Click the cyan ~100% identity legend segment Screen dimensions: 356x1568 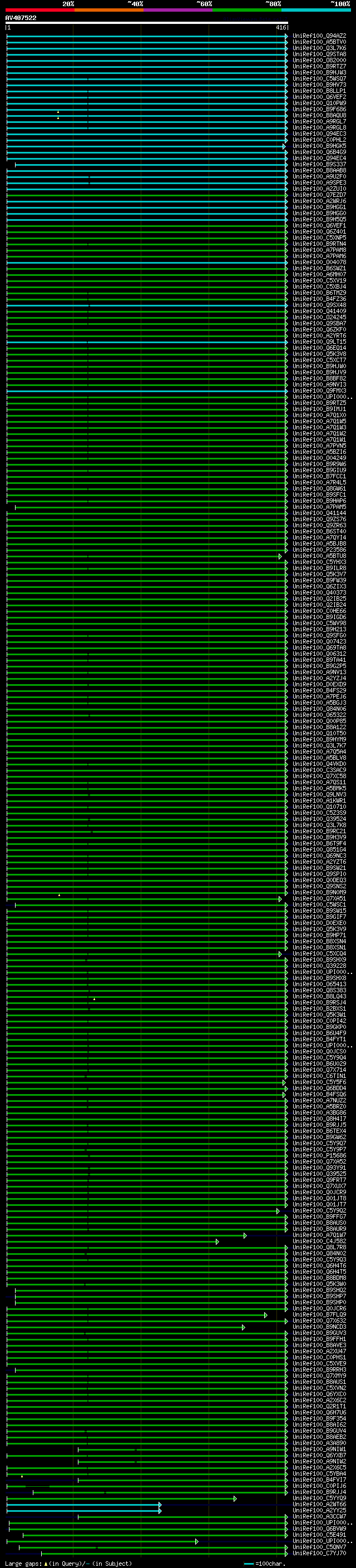point(316,10)
